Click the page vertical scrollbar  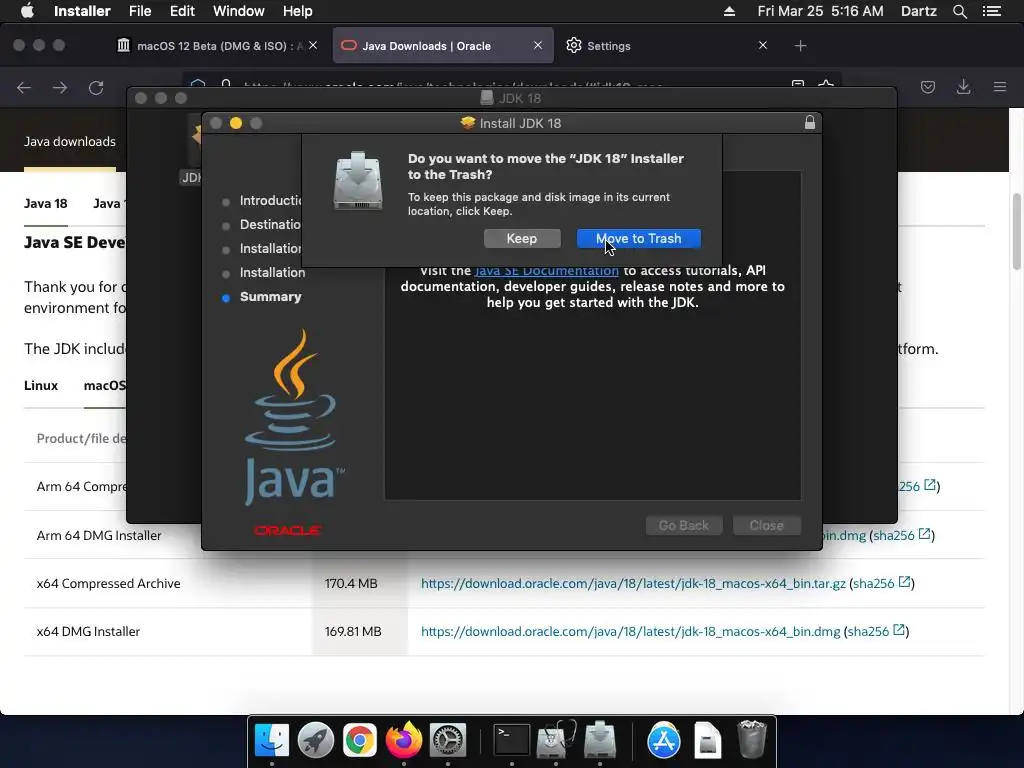[1016, 232]
